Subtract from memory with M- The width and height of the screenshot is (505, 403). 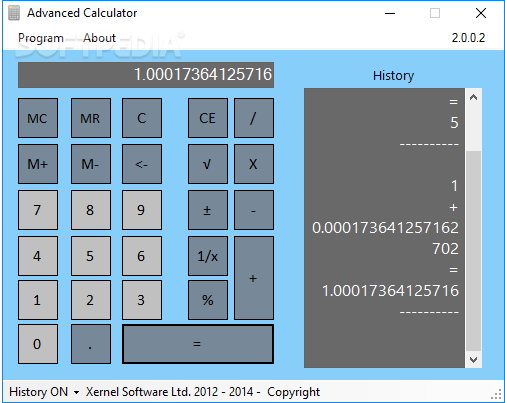(x=91, y=164)
